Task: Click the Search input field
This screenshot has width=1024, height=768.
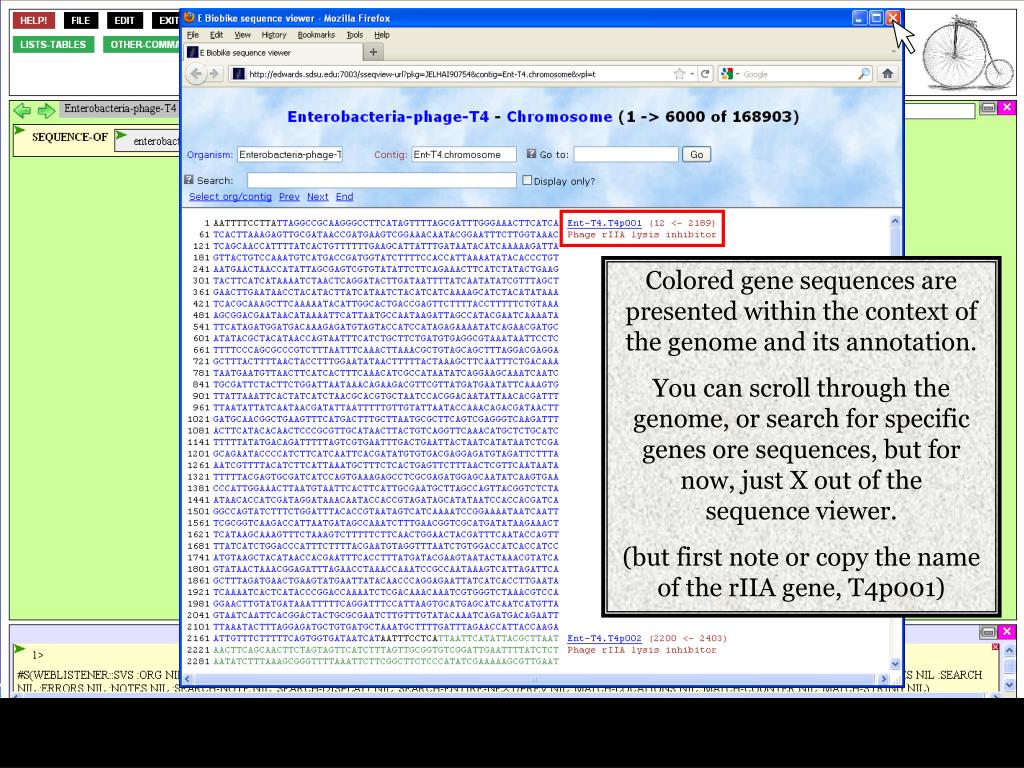Action: pos(381,180)
